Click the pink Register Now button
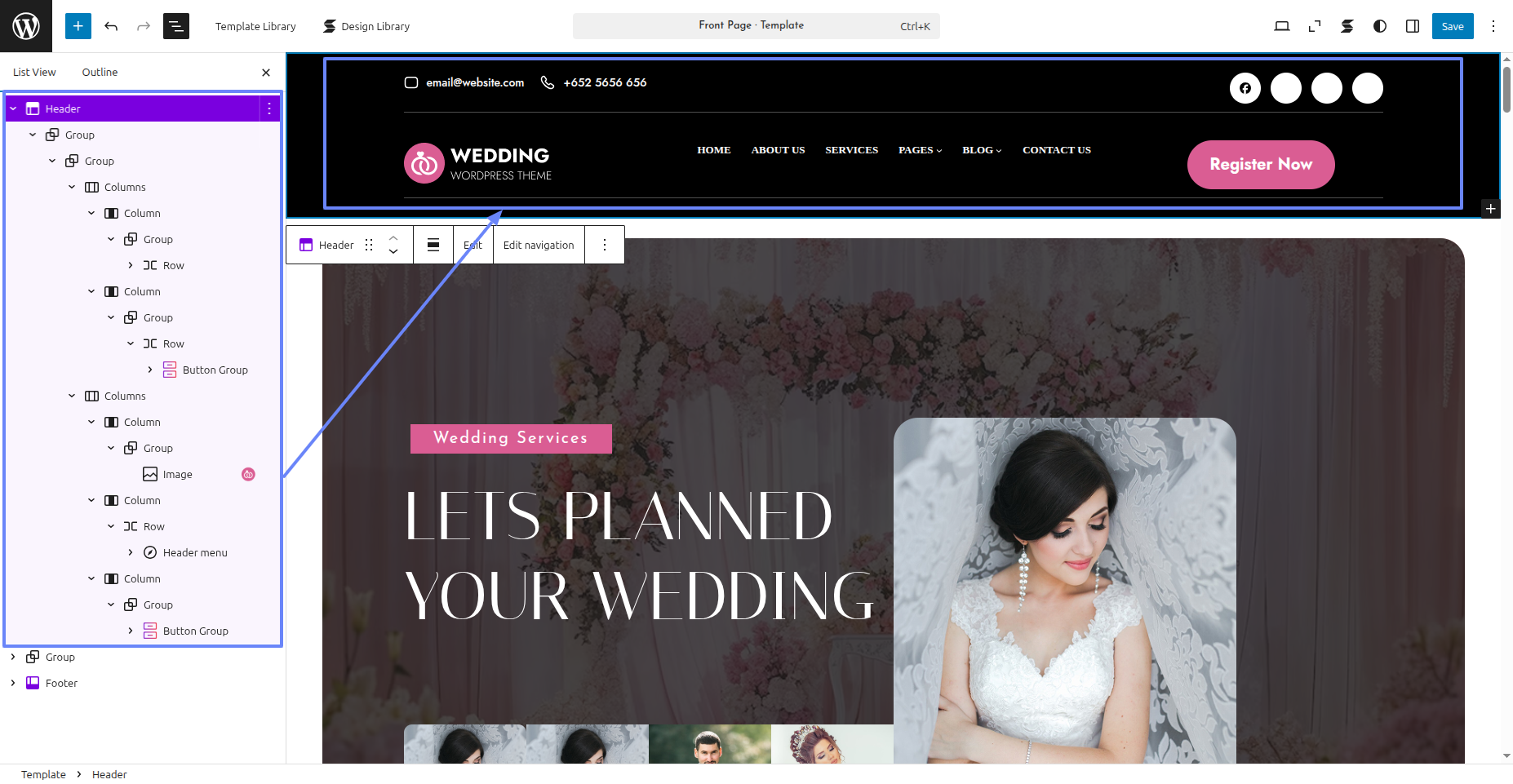This screenshot has width=1513, height=784. 1261,165
